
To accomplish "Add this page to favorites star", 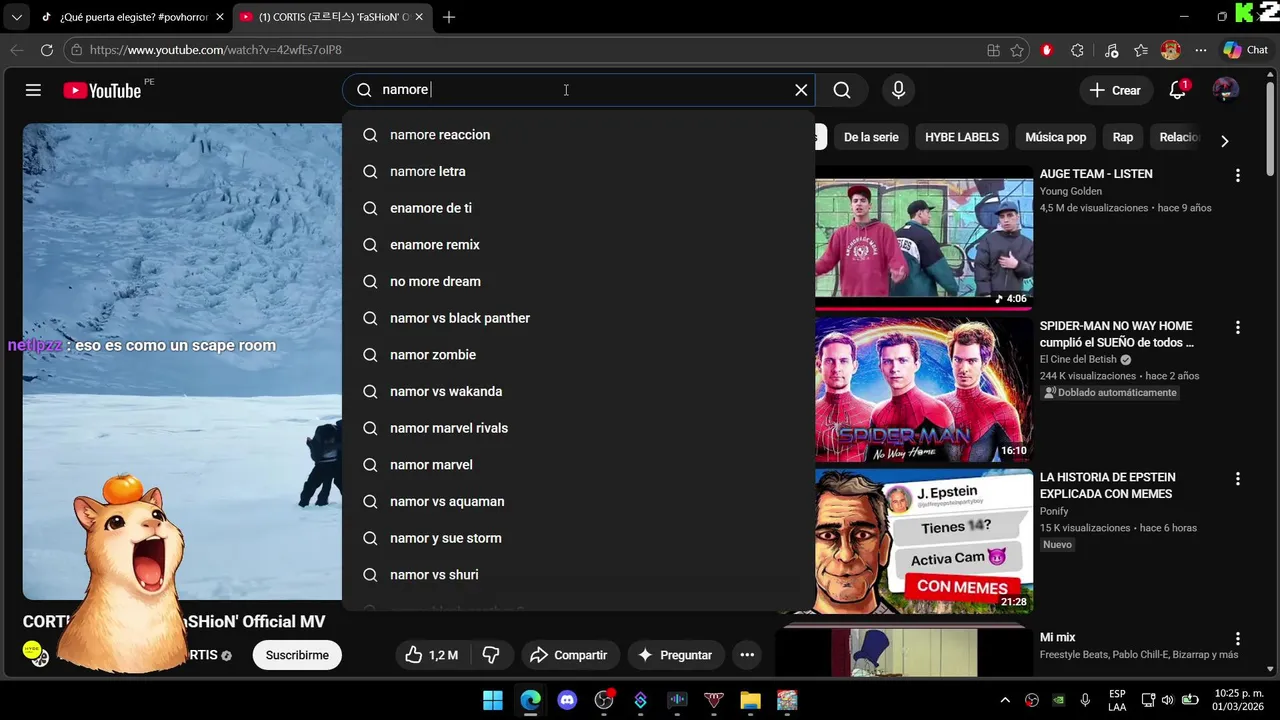I will [x=1017, y=50].
